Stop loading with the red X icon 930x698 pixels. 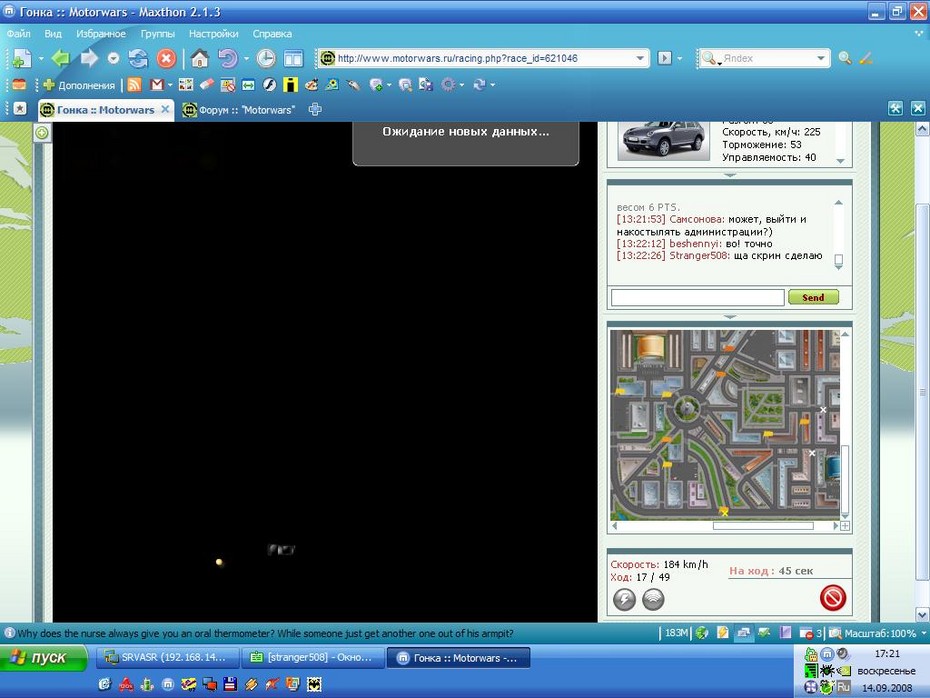[166, 58]
